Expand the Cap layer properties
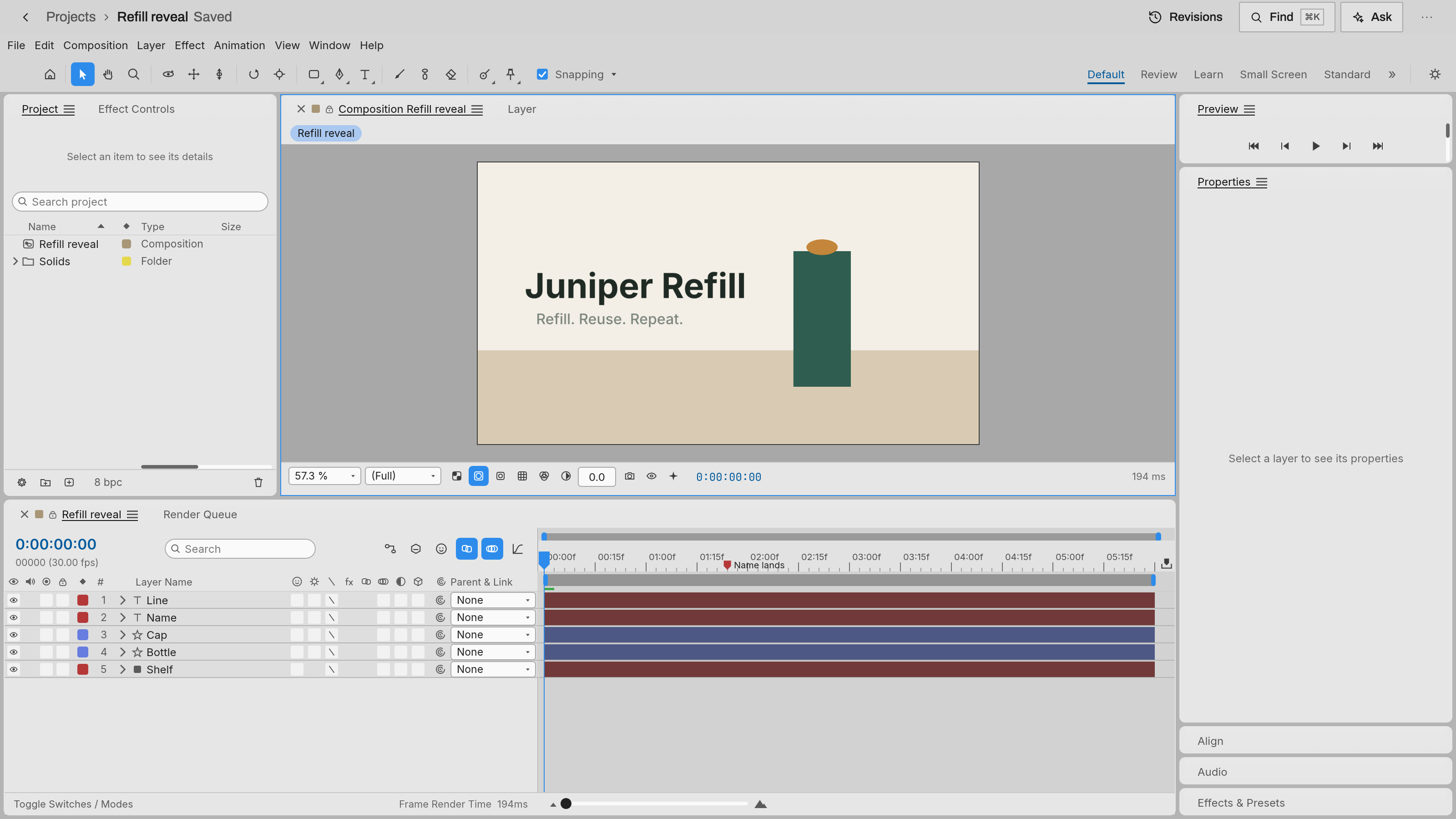1456x819 pixels. click(x=123, y=635)
